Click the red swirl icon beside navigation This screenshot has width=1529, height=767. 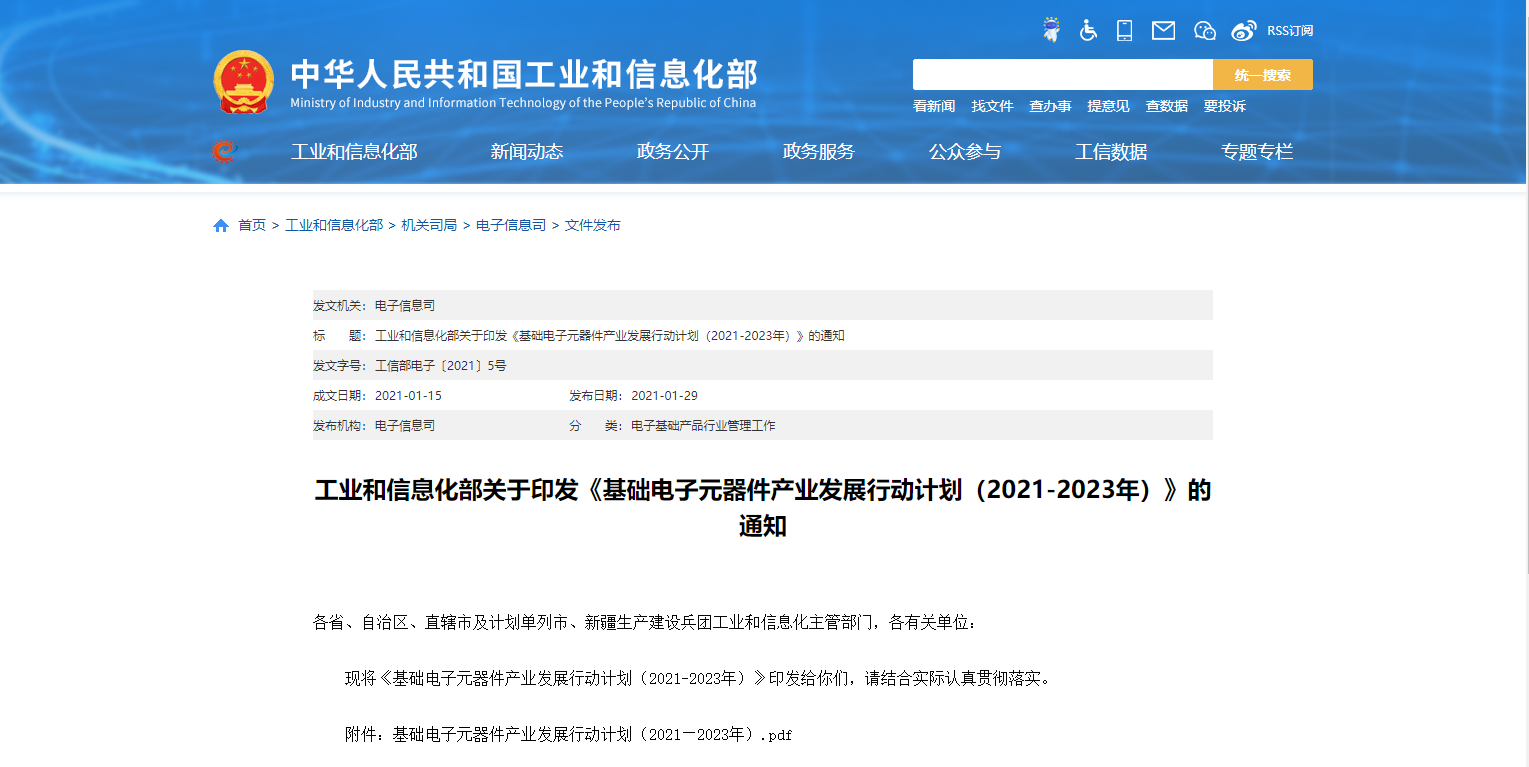pyautogui.click(x=224, y=152)
